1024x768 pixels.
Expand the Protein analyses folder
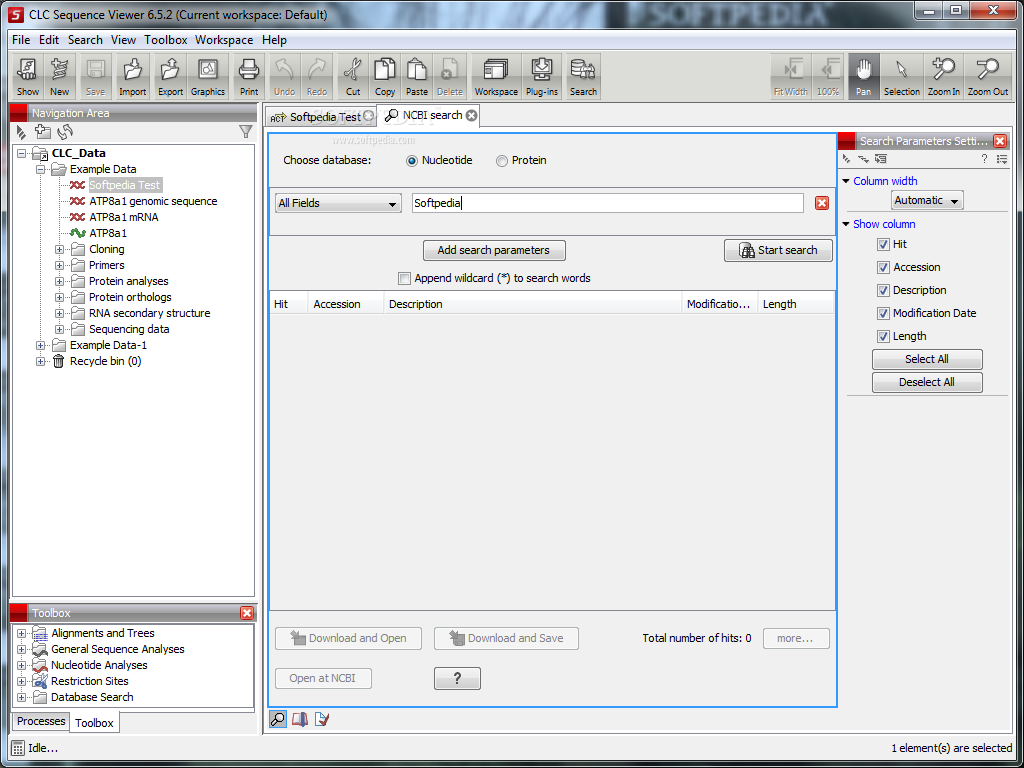59,281
